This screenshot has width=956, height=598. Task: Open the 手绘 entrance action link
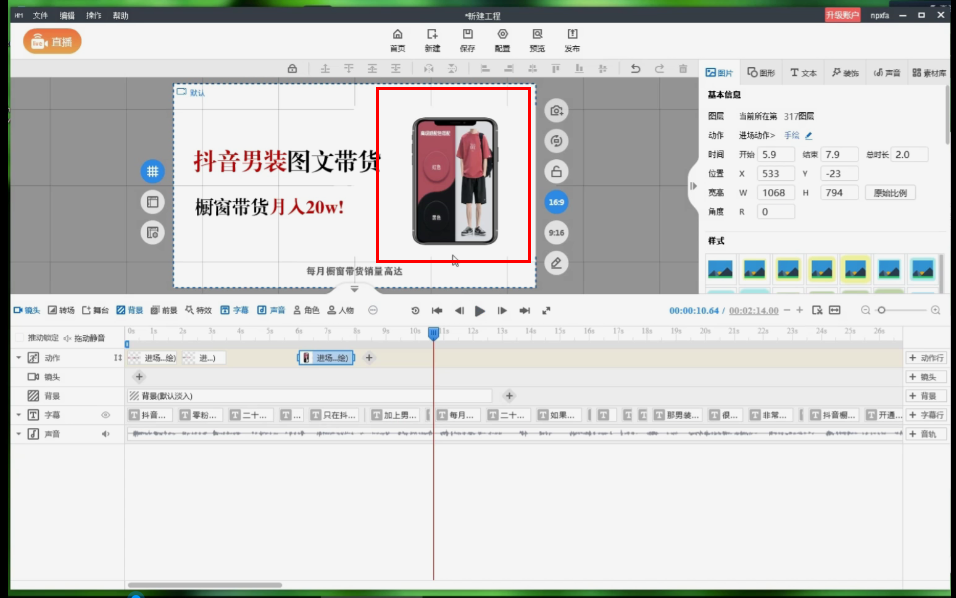point(791,135)
